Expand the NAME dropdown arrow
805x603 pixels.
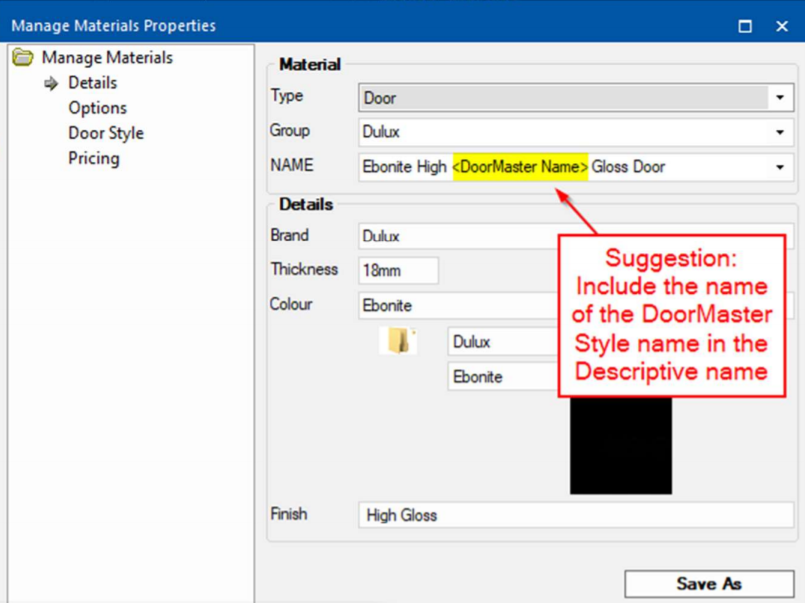click(780, 167)
